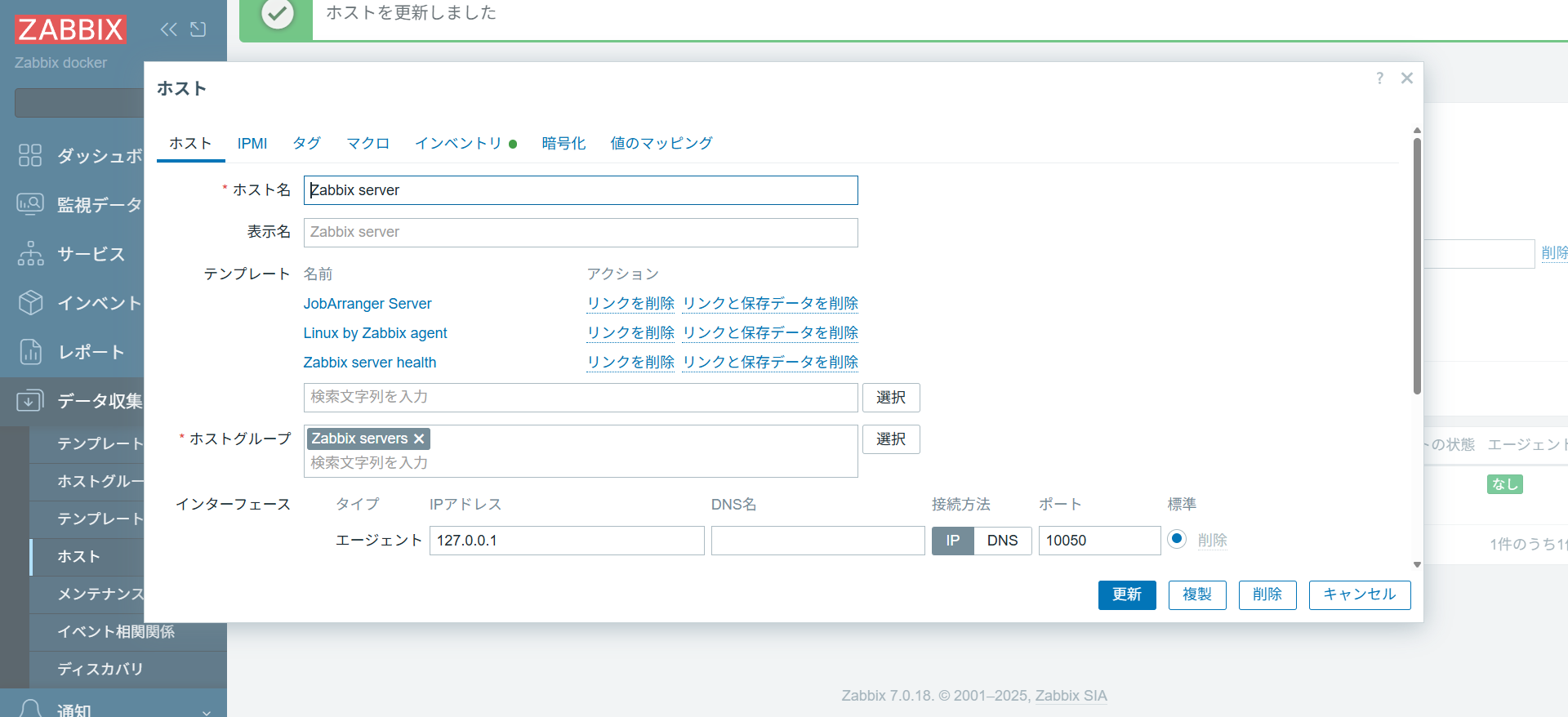The height and width of the screenshot is (717, 1568).
Task: Open the レポート reports icon
Action: [x=30, y=351]
